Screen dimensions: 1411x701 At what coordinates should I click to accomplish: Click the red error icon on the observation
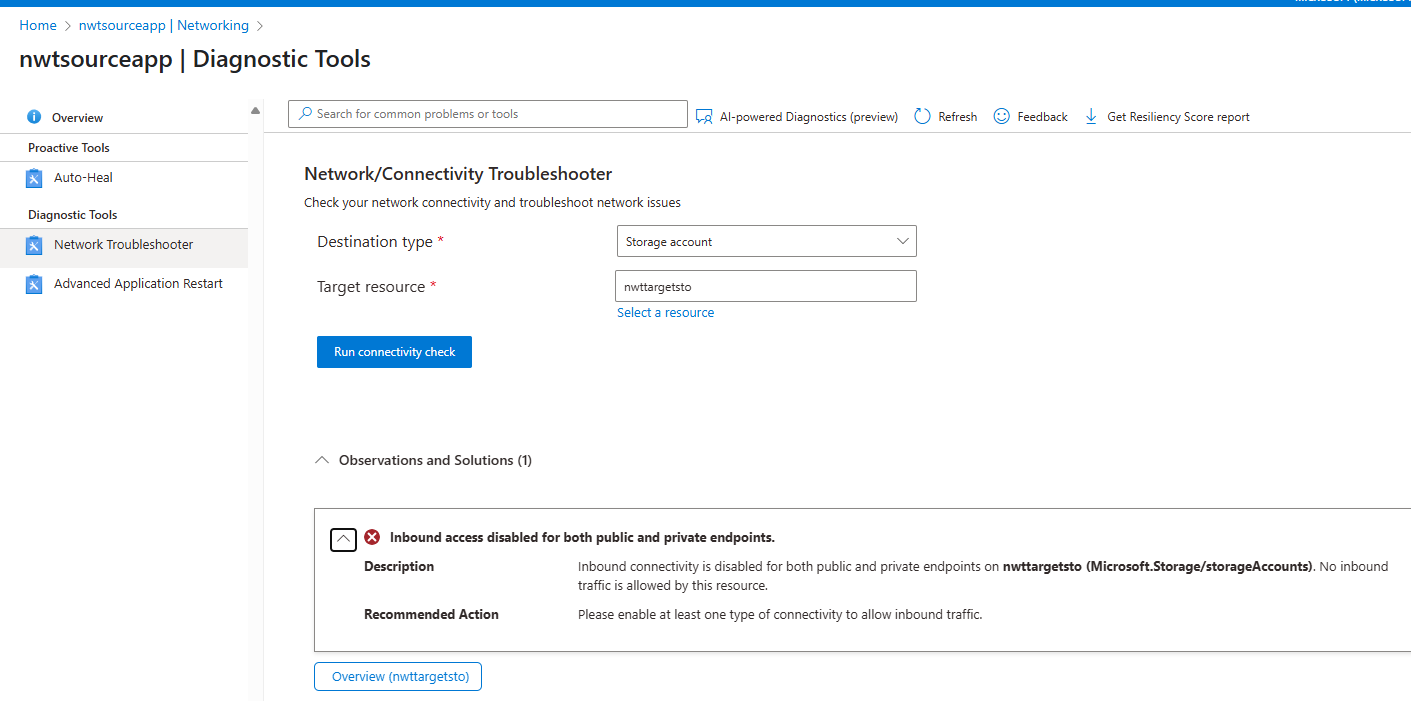[371, 537]
